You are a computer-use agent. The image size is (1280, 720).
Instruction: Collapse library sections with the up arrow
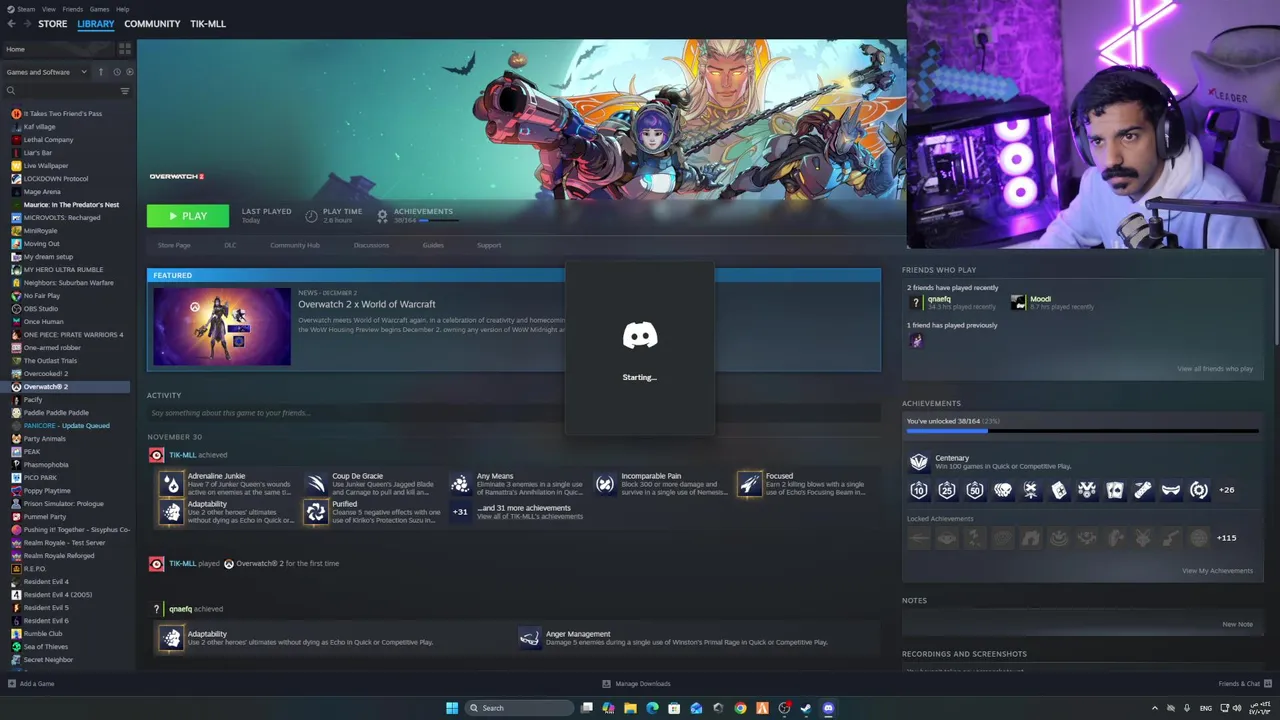100,72
